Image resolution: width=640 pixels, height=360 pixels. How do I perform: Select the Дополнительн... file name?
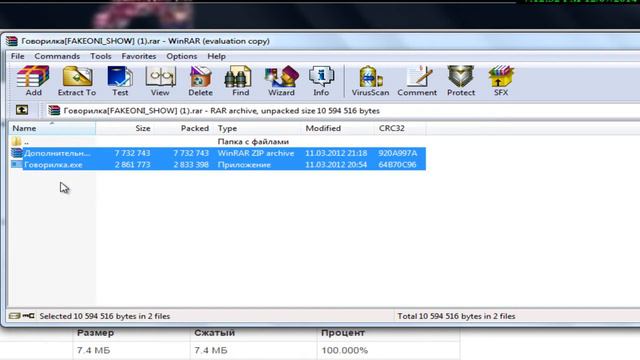[57, 153]
